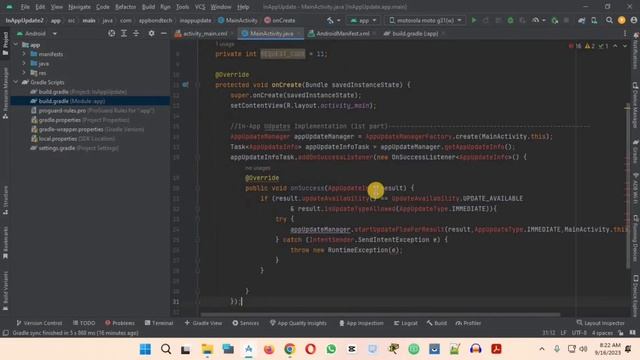Open the Version Control tool window

39,323
